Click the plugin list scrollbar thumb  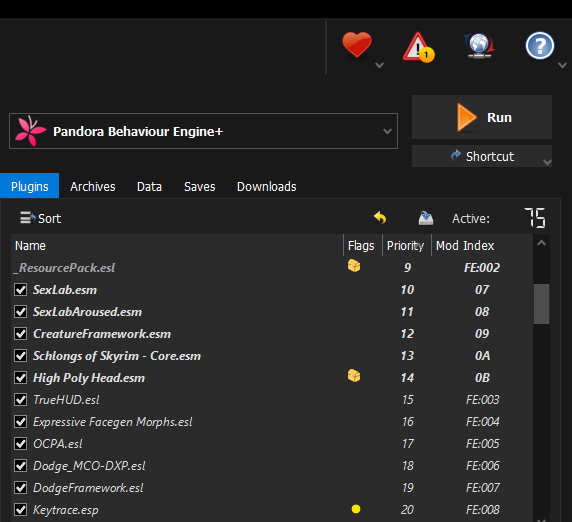(541, 304)
